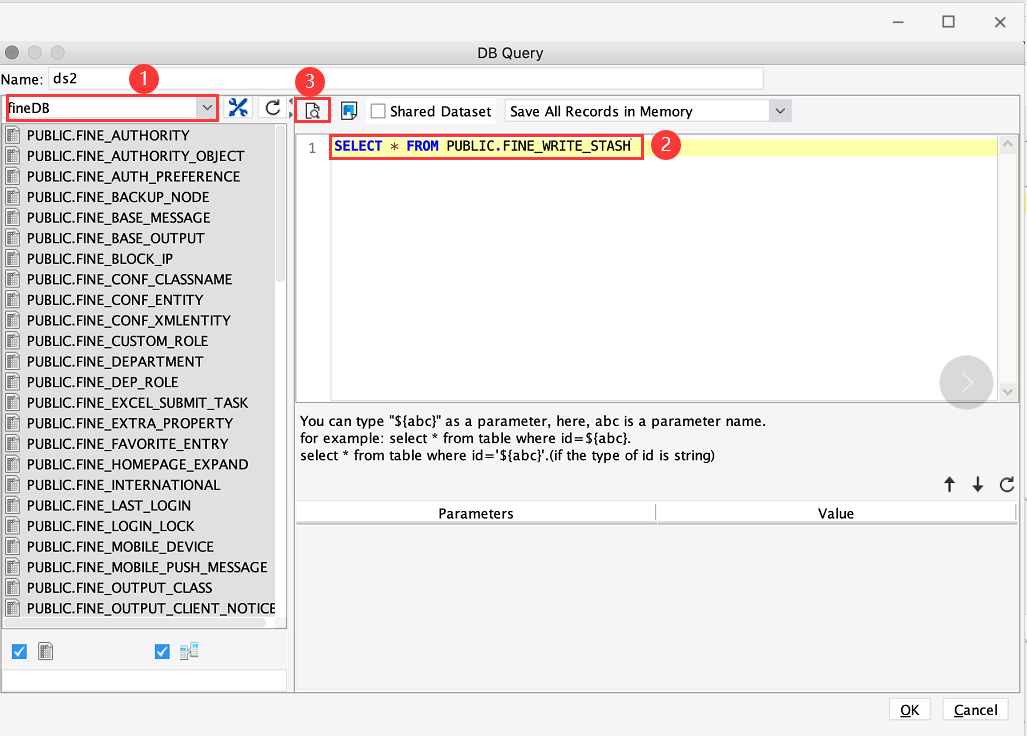The height and width of the screenshot is (736, 1027).
Task: Uncheck the tables visibility checkbox at bottom left
Action: [x=19, y=651]
